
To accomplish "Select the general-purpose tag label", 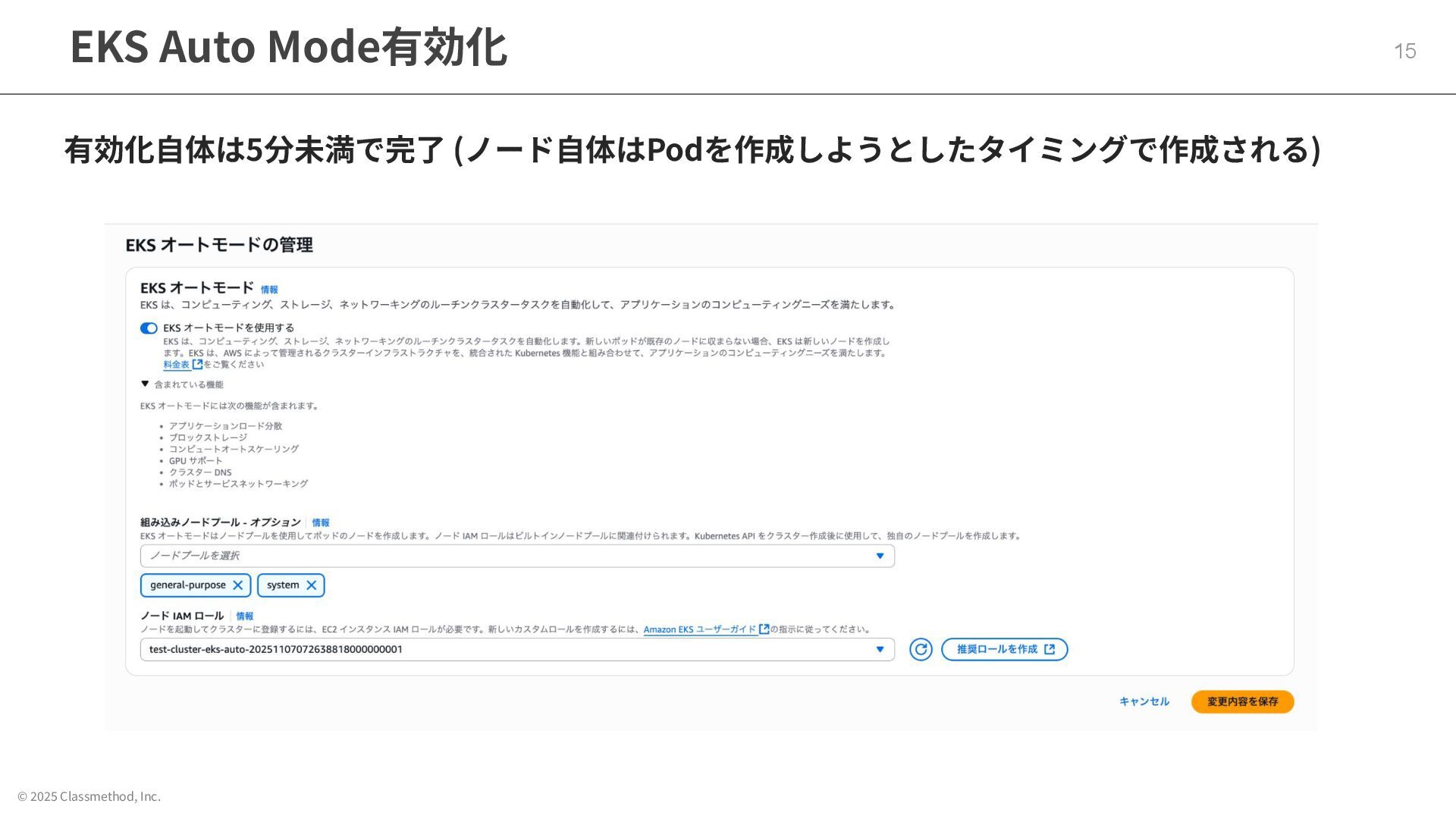I will (x=187, y=585).
